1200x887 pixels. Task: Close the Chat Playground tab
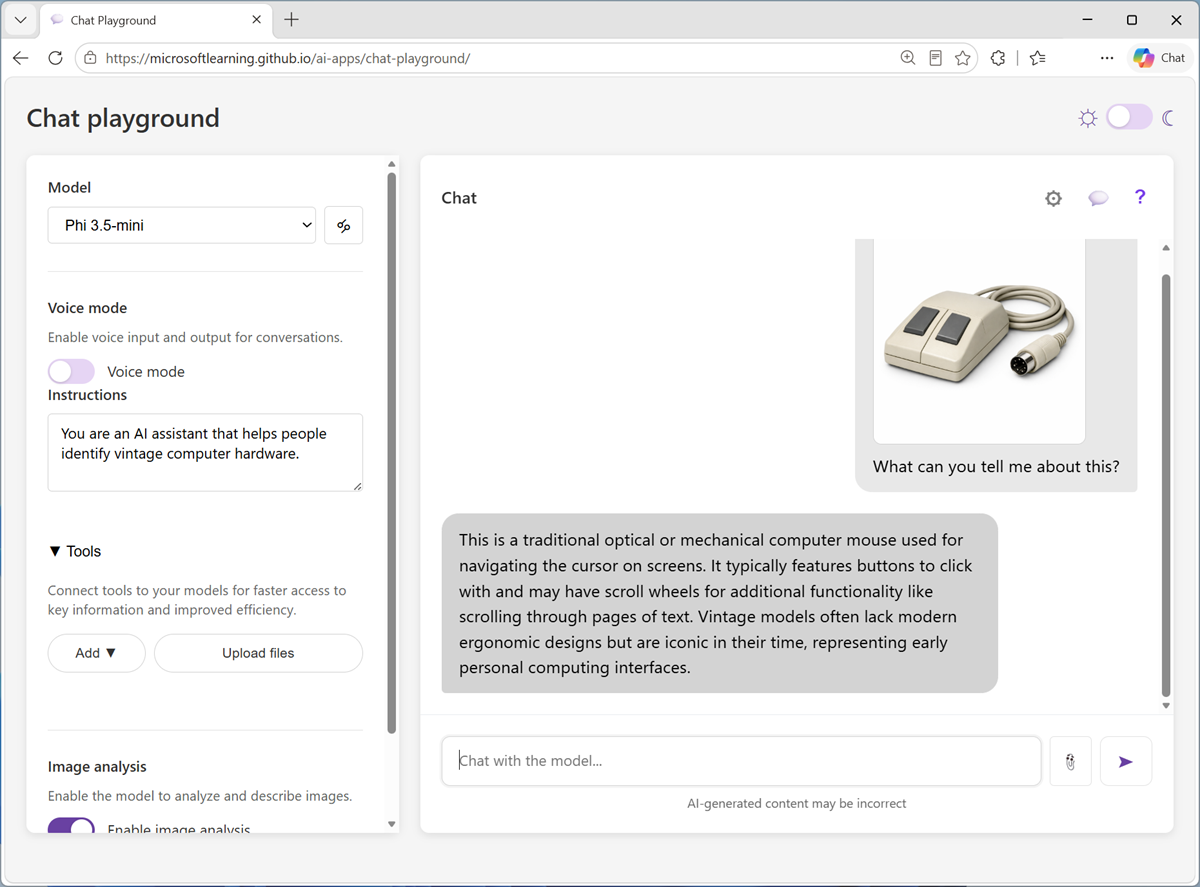pyautogui.click(x=257, y=20)
